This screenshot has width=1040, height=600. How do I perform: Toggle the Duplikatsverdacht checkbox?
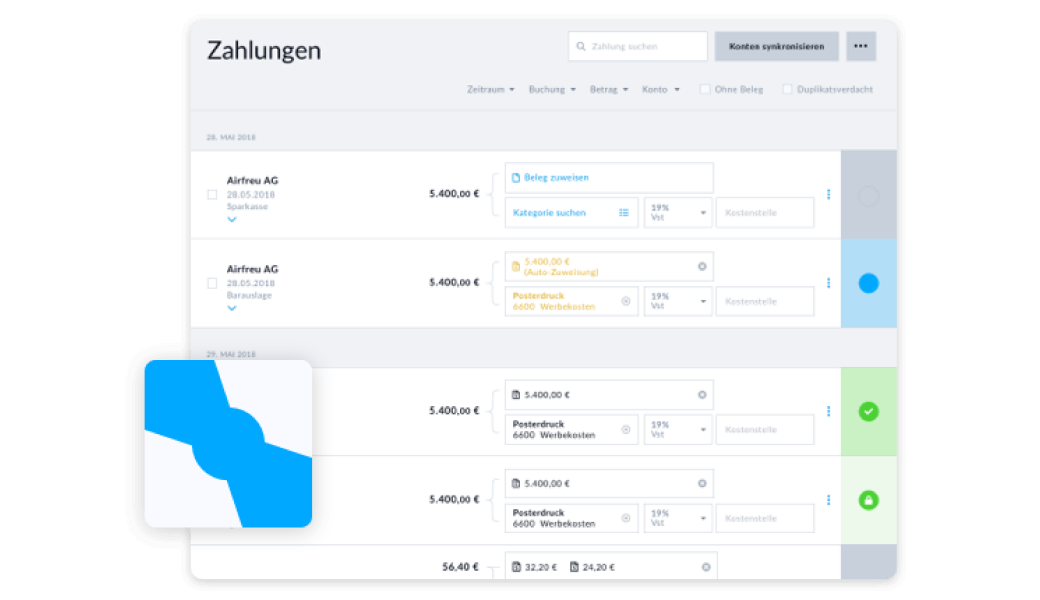(x=787, y=89)
